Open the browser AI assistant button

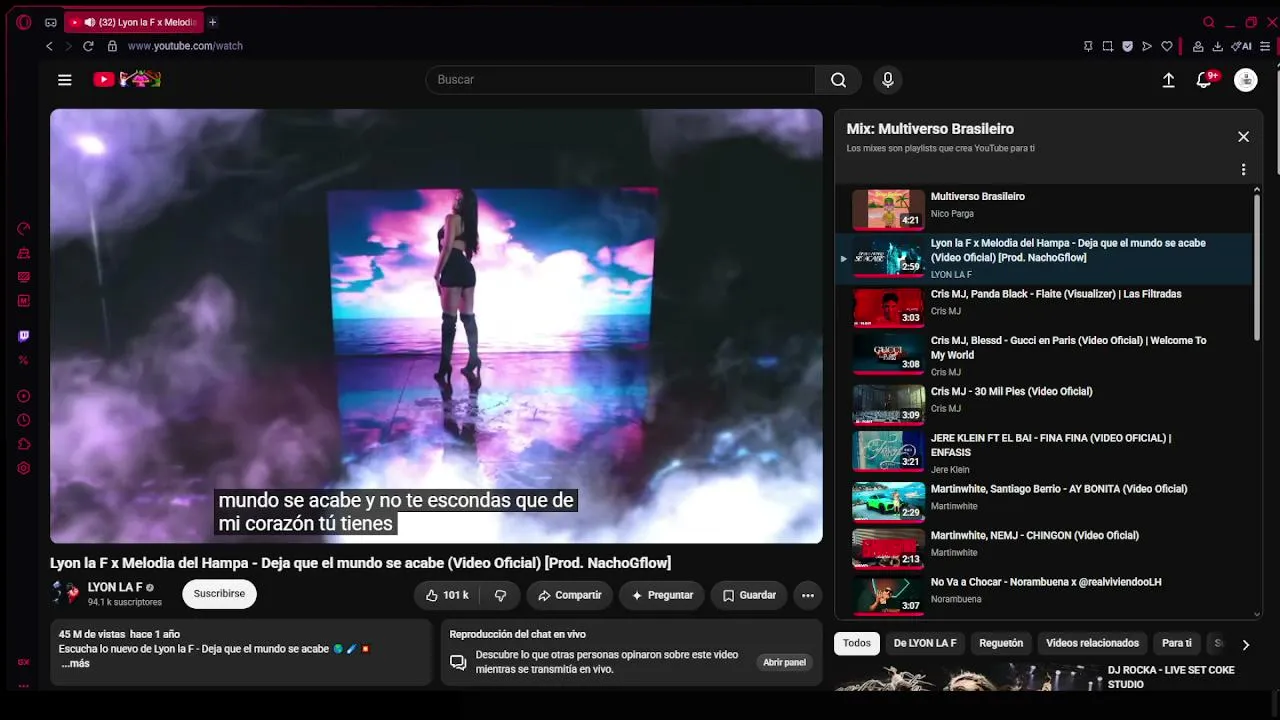point(1241,46)
